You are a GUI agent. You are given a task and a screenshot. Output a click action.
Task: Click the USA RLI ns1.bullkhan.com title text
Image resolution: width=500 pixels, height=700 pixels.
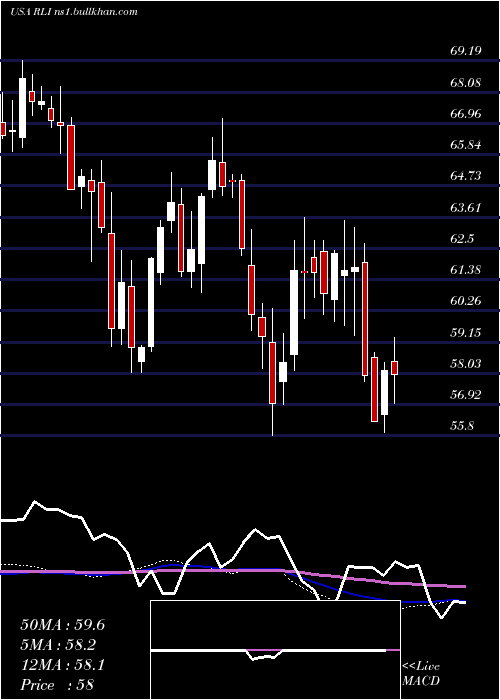click(74, 12)
